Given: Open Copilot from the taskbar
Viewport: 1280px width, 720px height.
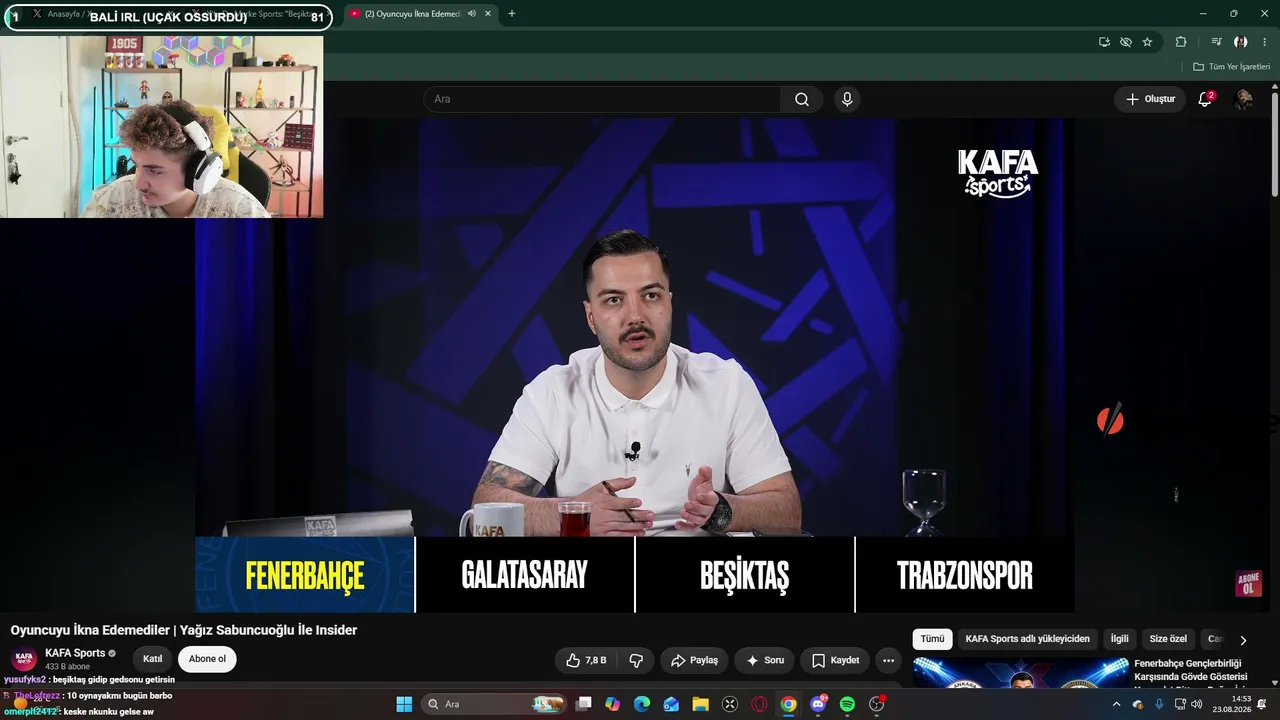Looking at the screenshot, I should tap(613, 704).
